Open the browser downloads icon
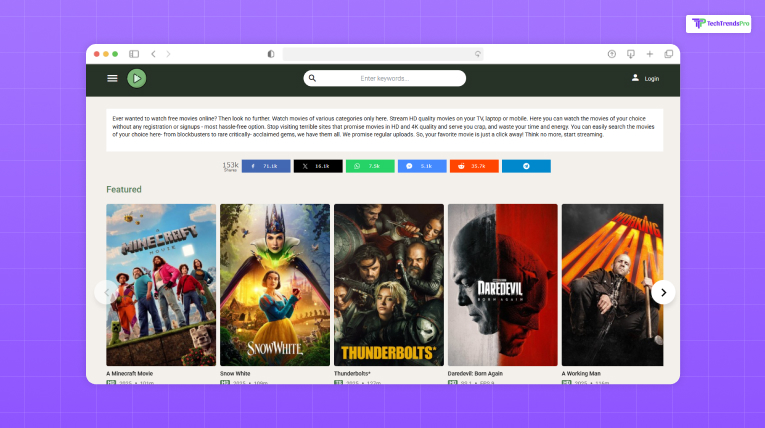Viewport: 765px width, 428px height. [630, 54]
